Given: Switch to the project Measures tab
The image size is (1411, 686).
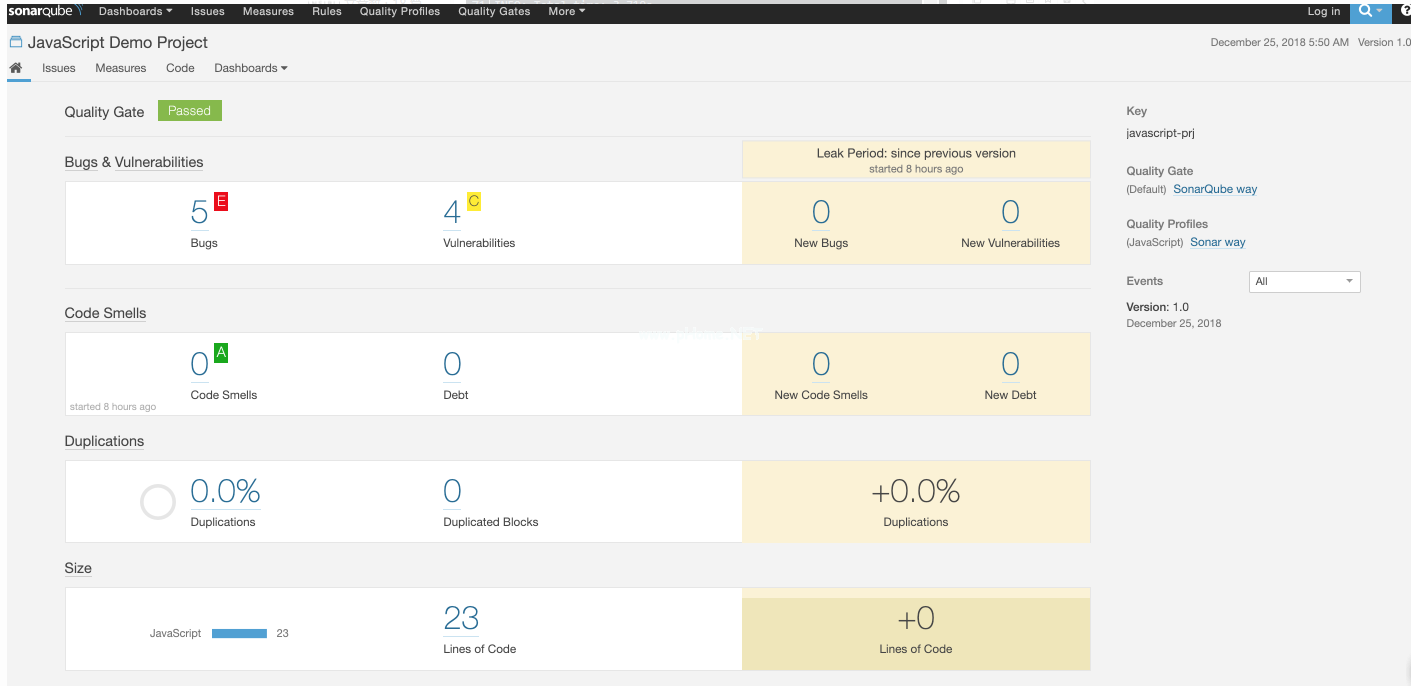Looking at the screenshot, I should pyautogui.click(x=121, y=68).
